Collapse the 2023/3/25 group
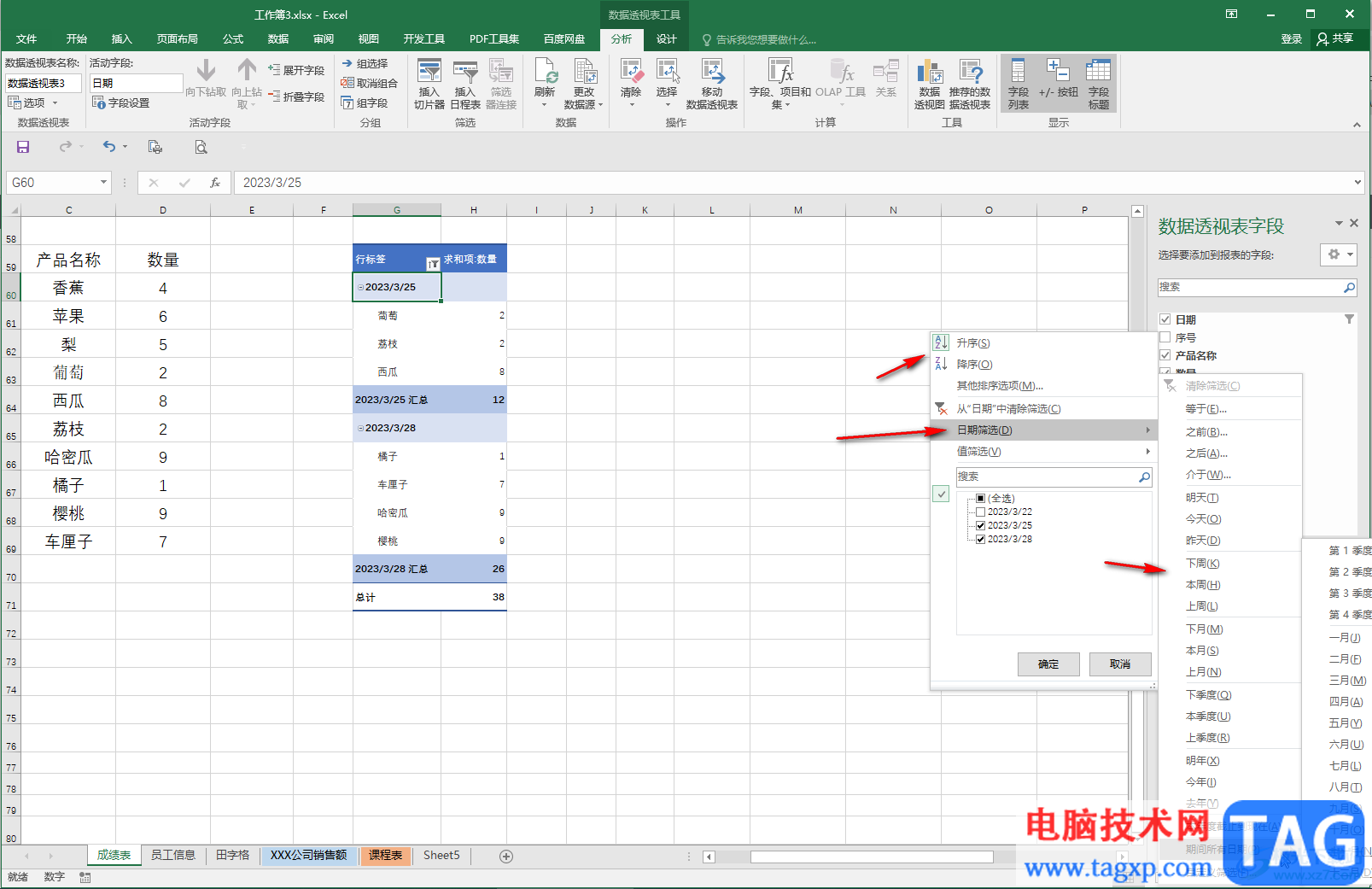Image resolution: width=1372 pixels, height=889 pixels. (360, 287)
